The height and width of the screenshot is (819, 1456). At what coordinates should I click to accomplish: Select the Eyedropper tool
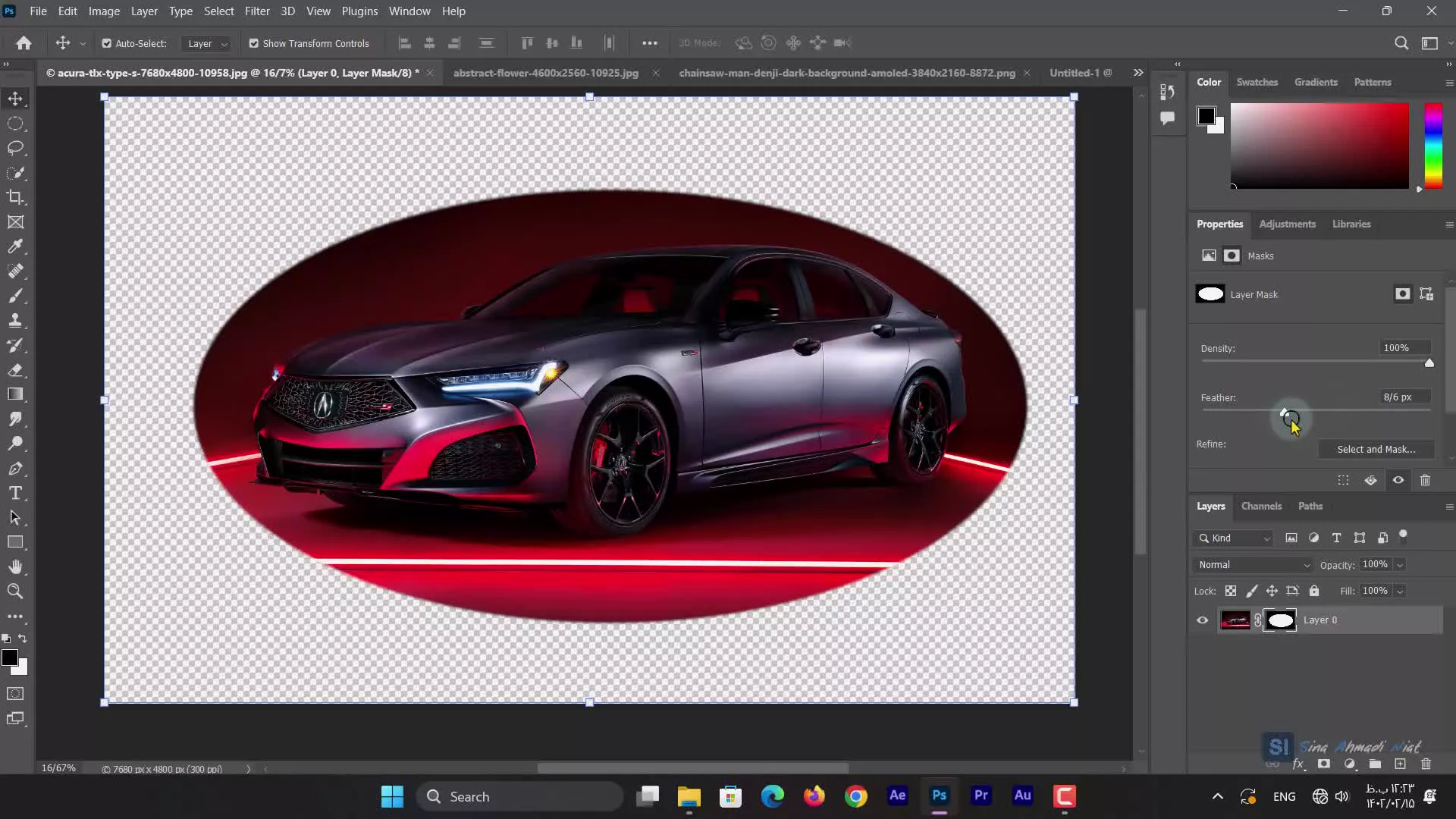pyautogui.click(x=15, y=246)
